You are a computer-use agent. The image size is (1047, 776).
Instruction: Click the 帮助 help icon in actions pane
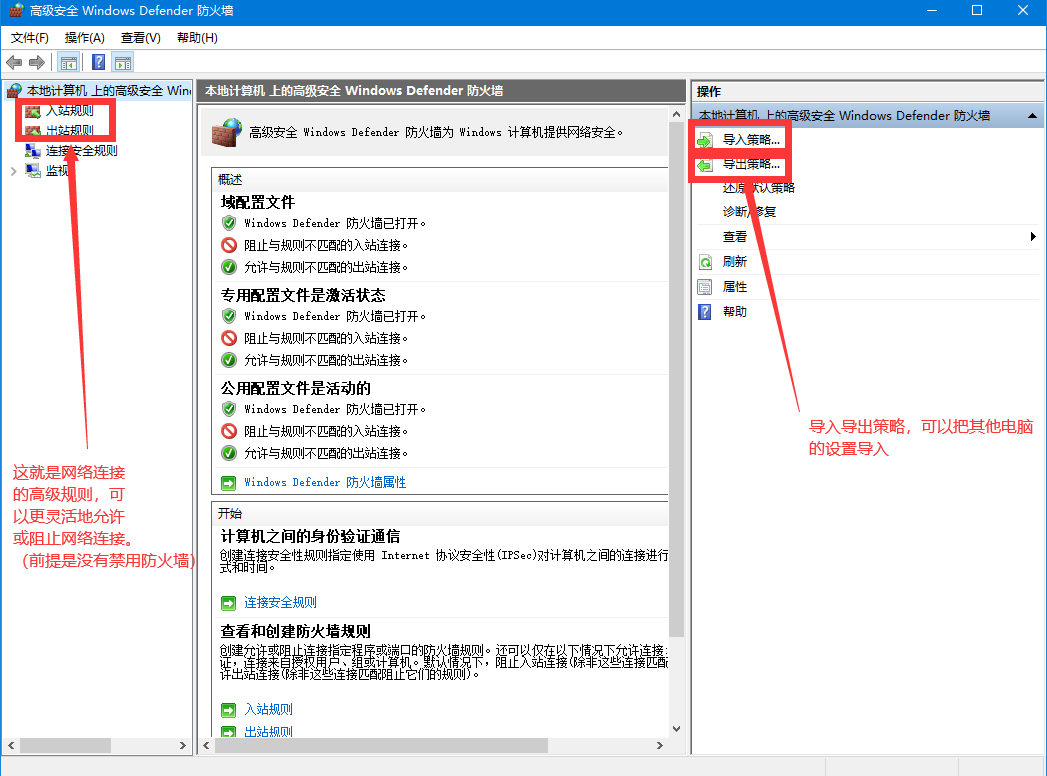[x=705, y=312]
